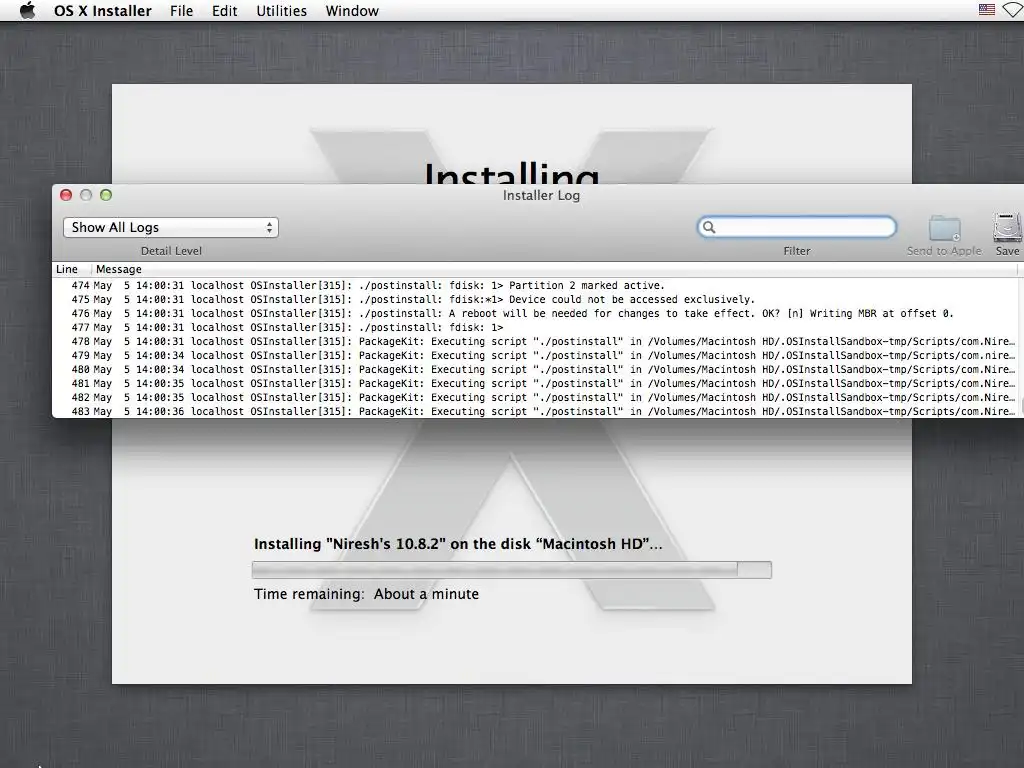Screen dimensions: 1024x768
Task: Click the Message column header
Action: (x=118, y=269)
